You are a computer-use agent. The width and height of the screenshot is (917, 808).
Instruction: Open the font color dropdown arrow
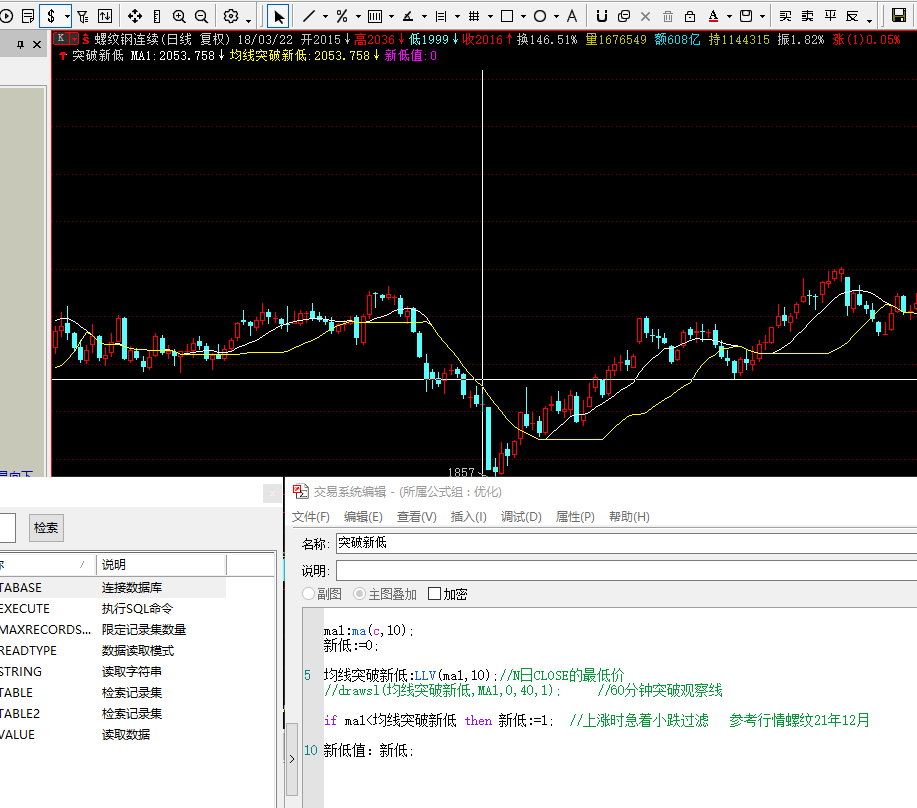click(729, 16)
